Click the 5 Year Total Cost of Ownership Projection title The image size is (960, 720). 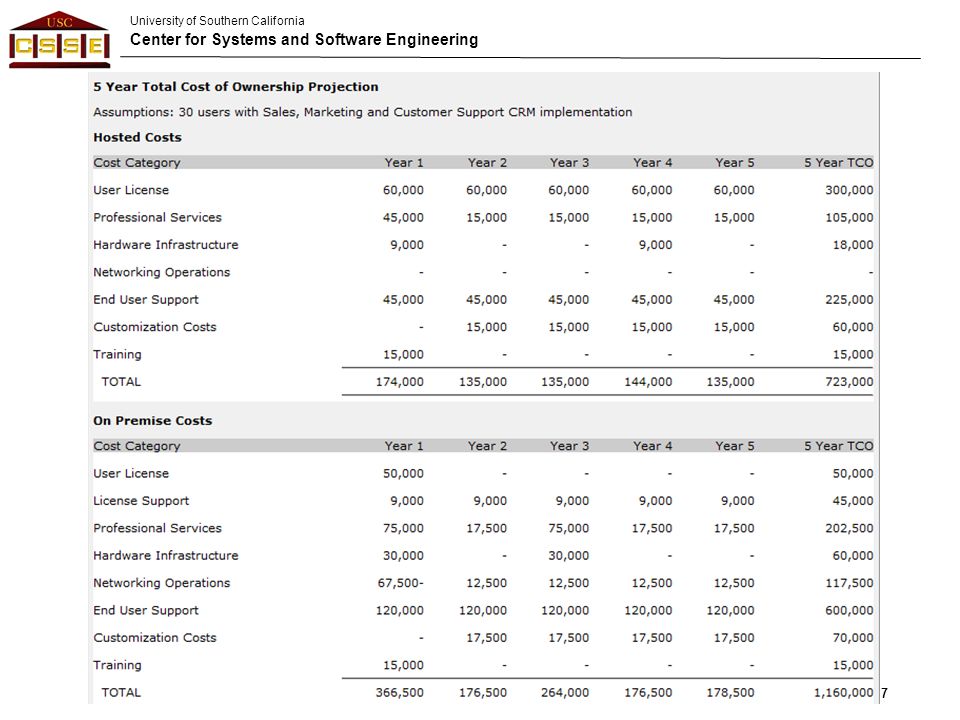click(x=236, y=87)
